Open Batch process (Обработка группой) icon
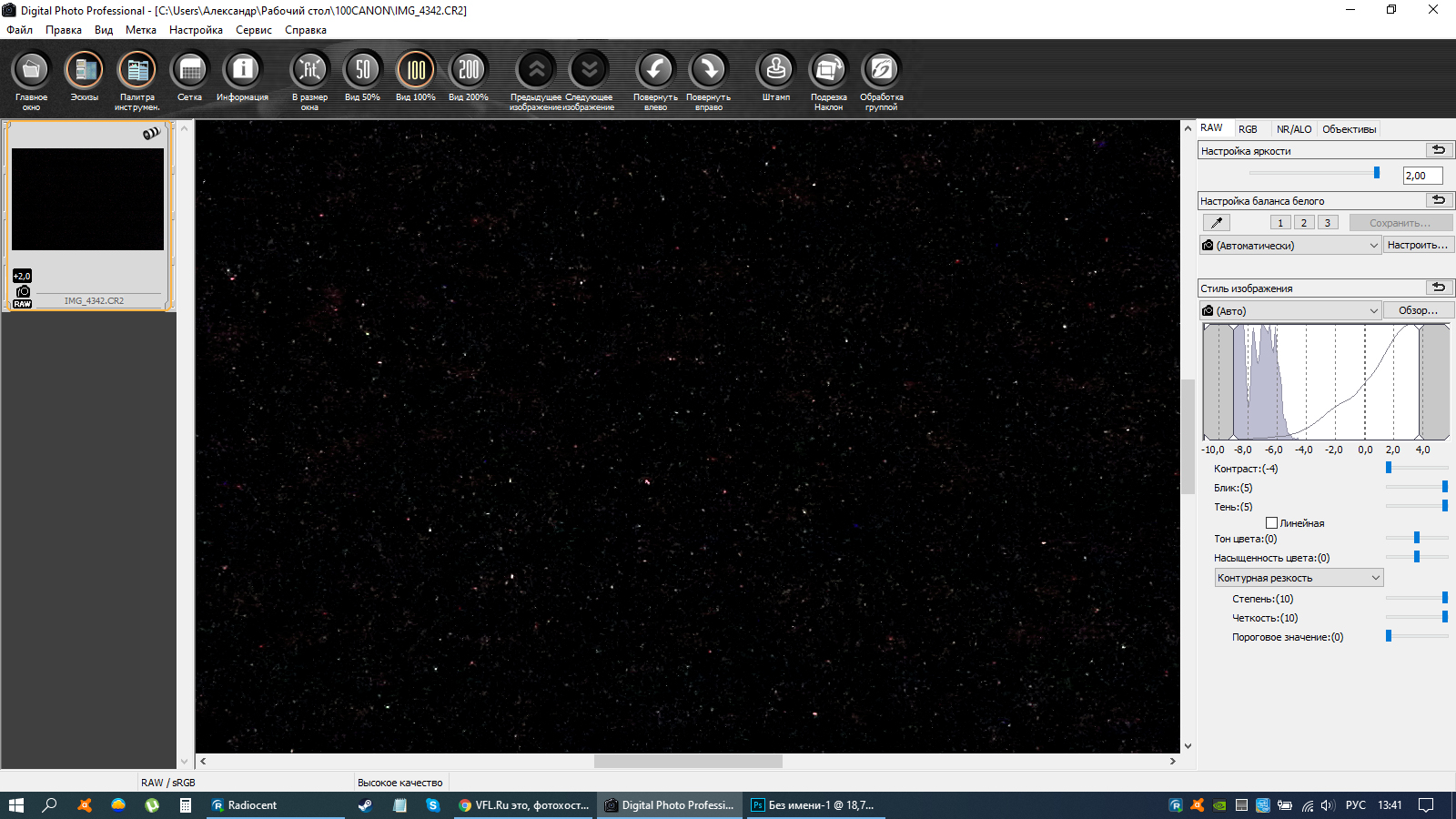 [881, 70]
